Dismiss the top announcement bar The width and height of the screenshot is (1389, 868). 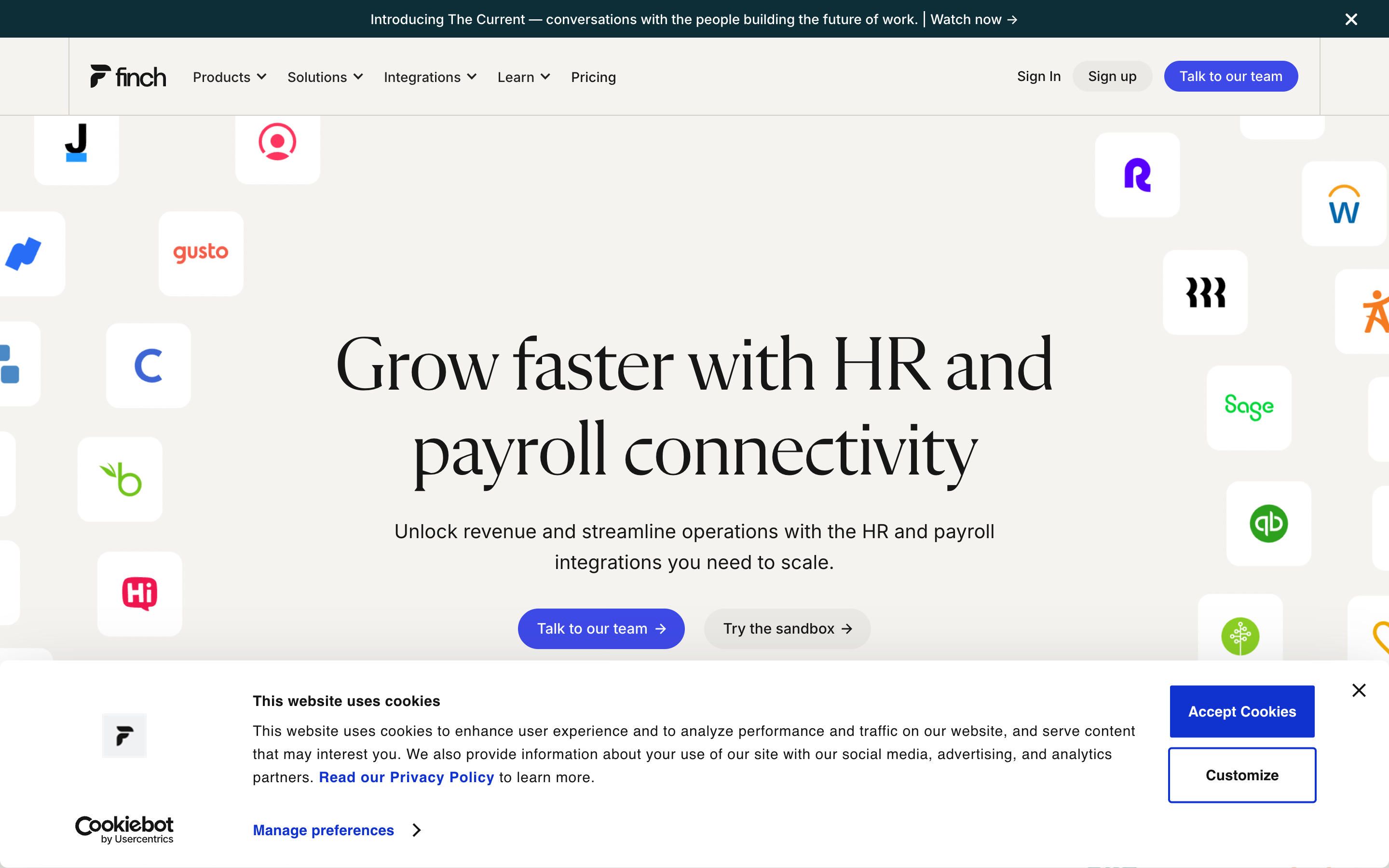(x=1351, y=19)
